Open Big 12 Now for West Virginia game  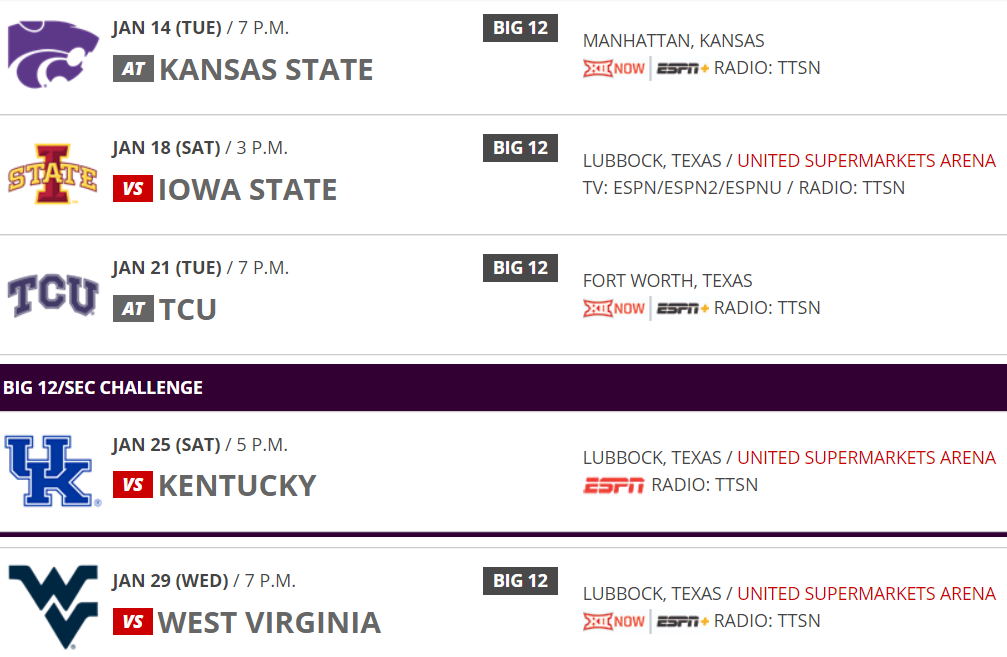point(614,621)
